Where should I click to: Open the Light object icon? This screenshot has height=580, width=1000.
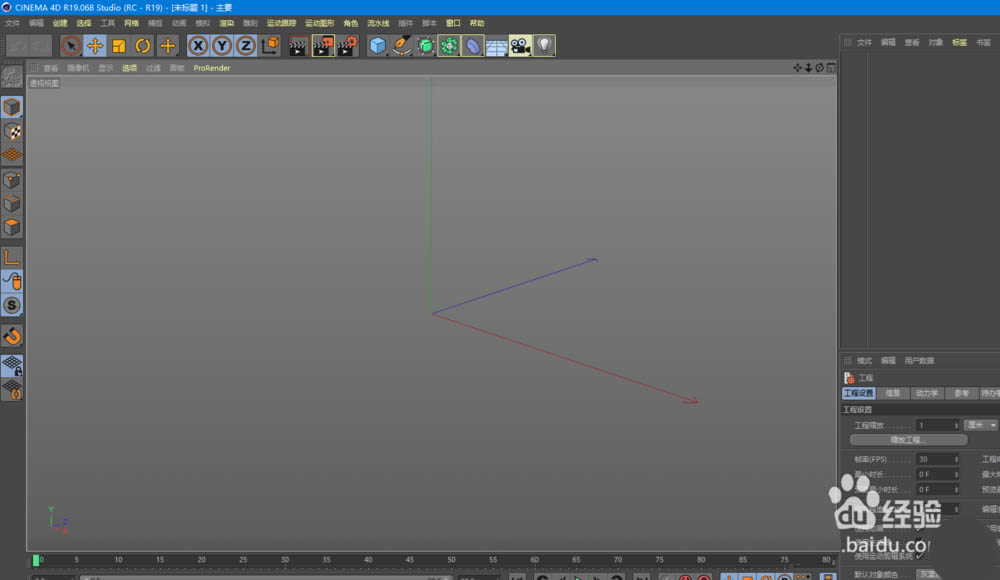pyautogui.click(x=544, y=45)
